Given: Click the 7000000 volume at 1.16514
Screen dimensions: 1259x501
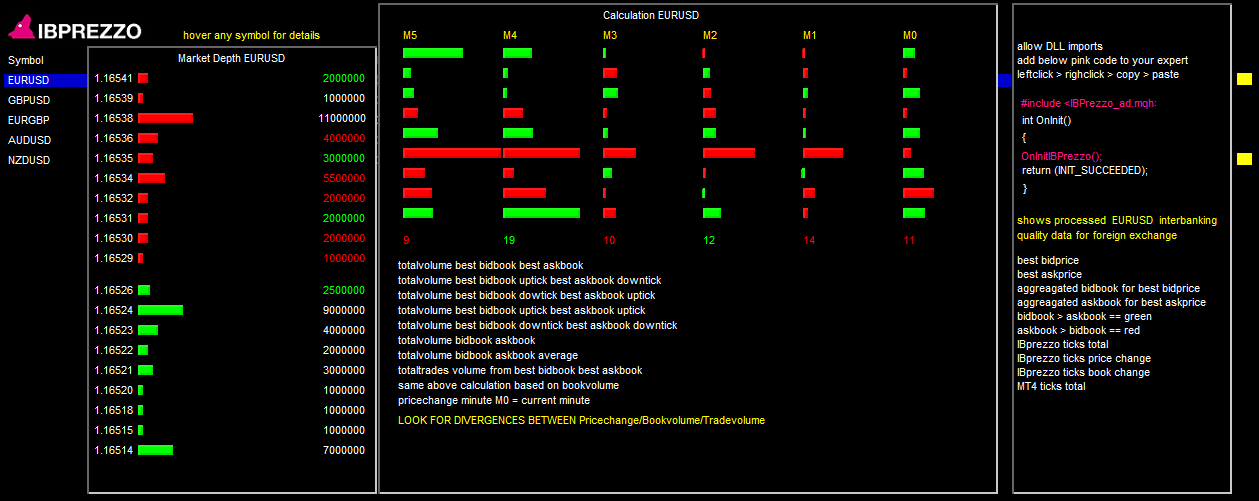Looking at the screenshot, I should click(344, 450).
